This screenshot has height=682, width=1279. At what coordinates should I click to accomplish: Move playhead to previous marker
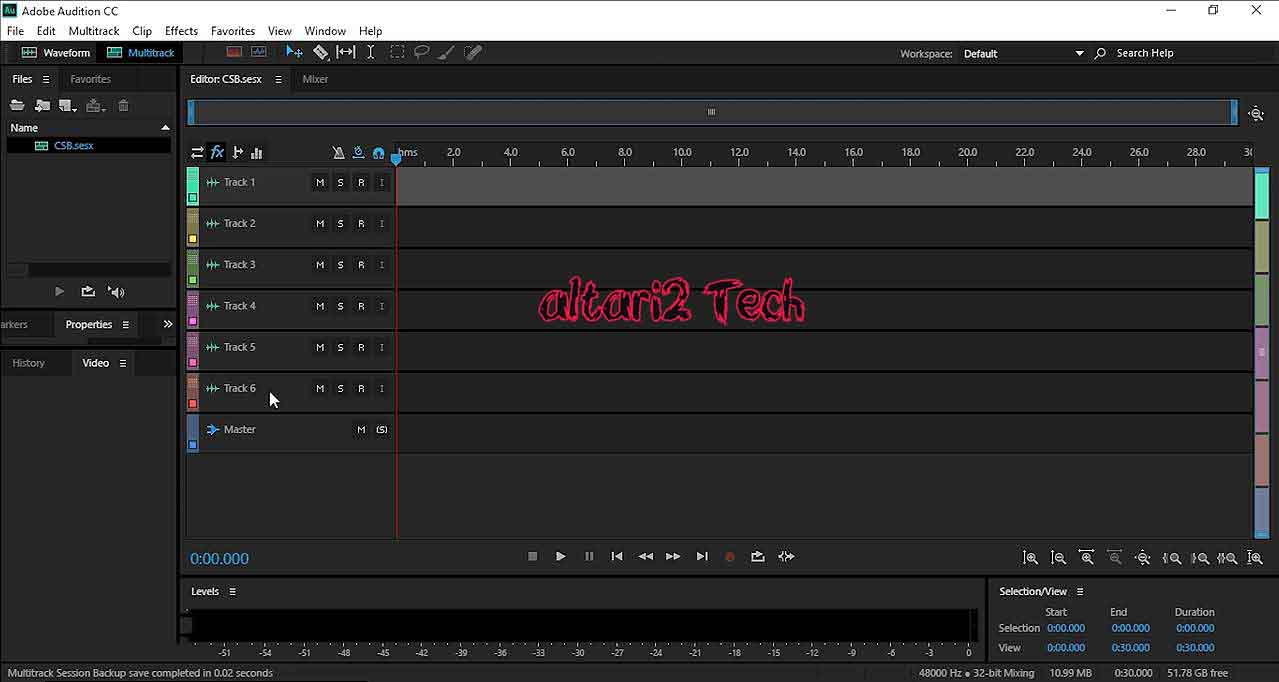coord(617,557)
